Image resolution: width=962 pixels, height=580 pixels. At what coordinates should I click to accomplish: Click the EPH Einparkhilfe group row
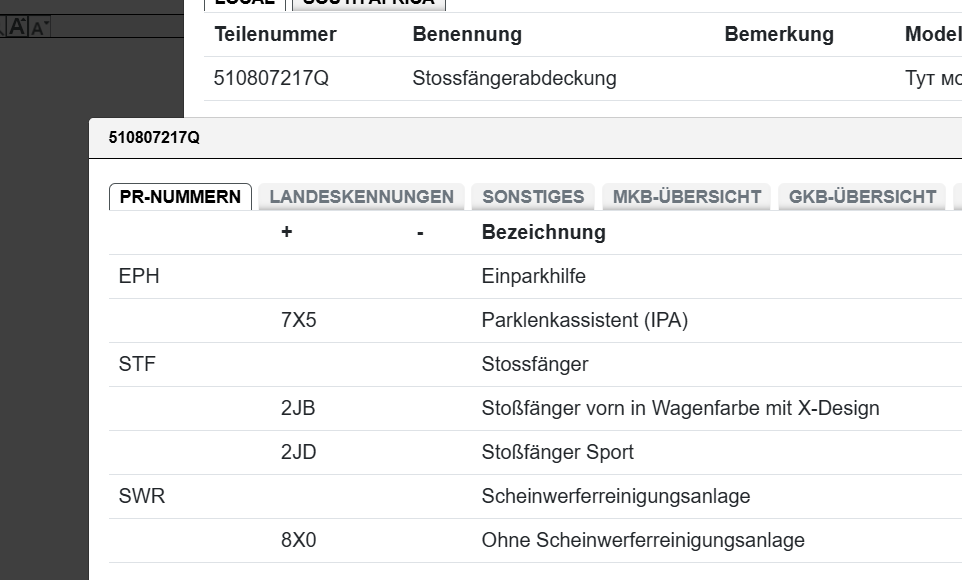[x=533, y=277]
